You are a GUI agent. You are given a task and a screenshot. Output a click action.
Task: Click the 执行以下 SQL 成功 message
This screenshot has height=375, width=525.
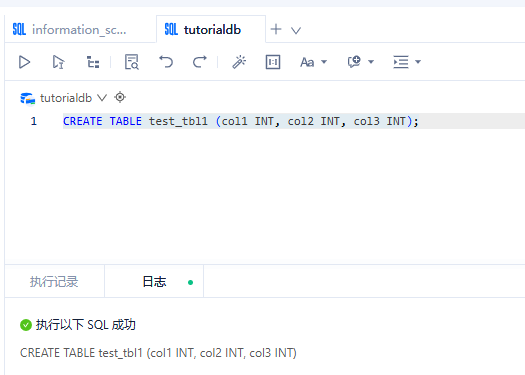click(x=86, y=325)
